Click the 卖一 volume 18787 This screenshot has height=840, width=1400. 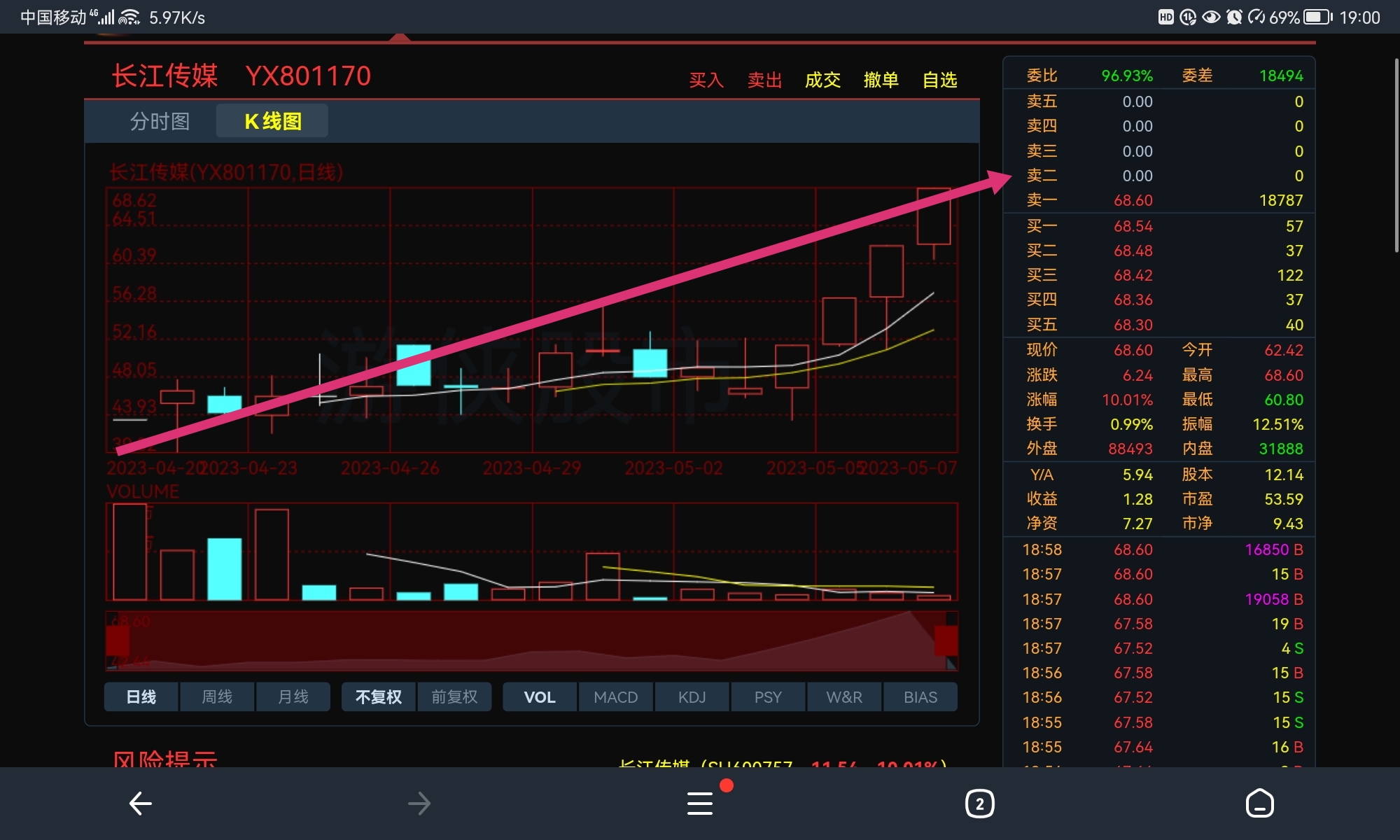1281,201
